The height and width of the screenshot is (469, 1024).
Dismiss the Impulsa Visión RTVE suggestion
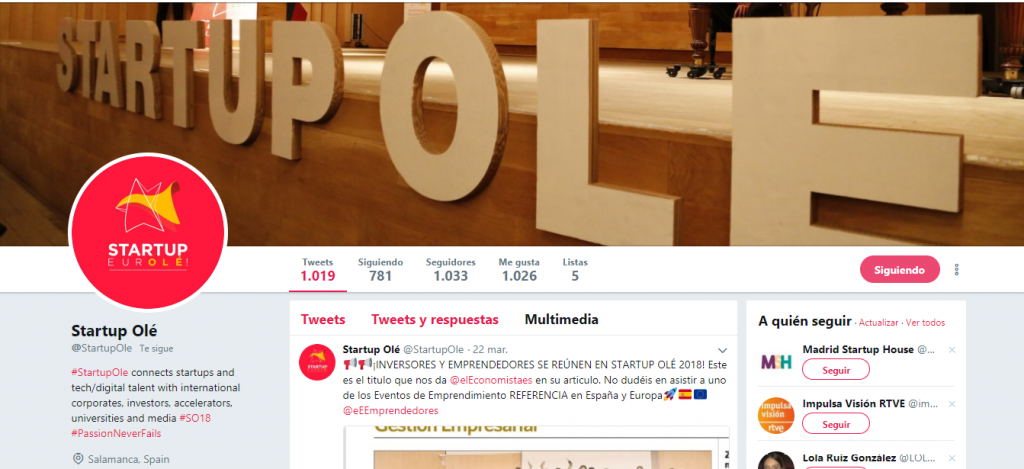952,404
